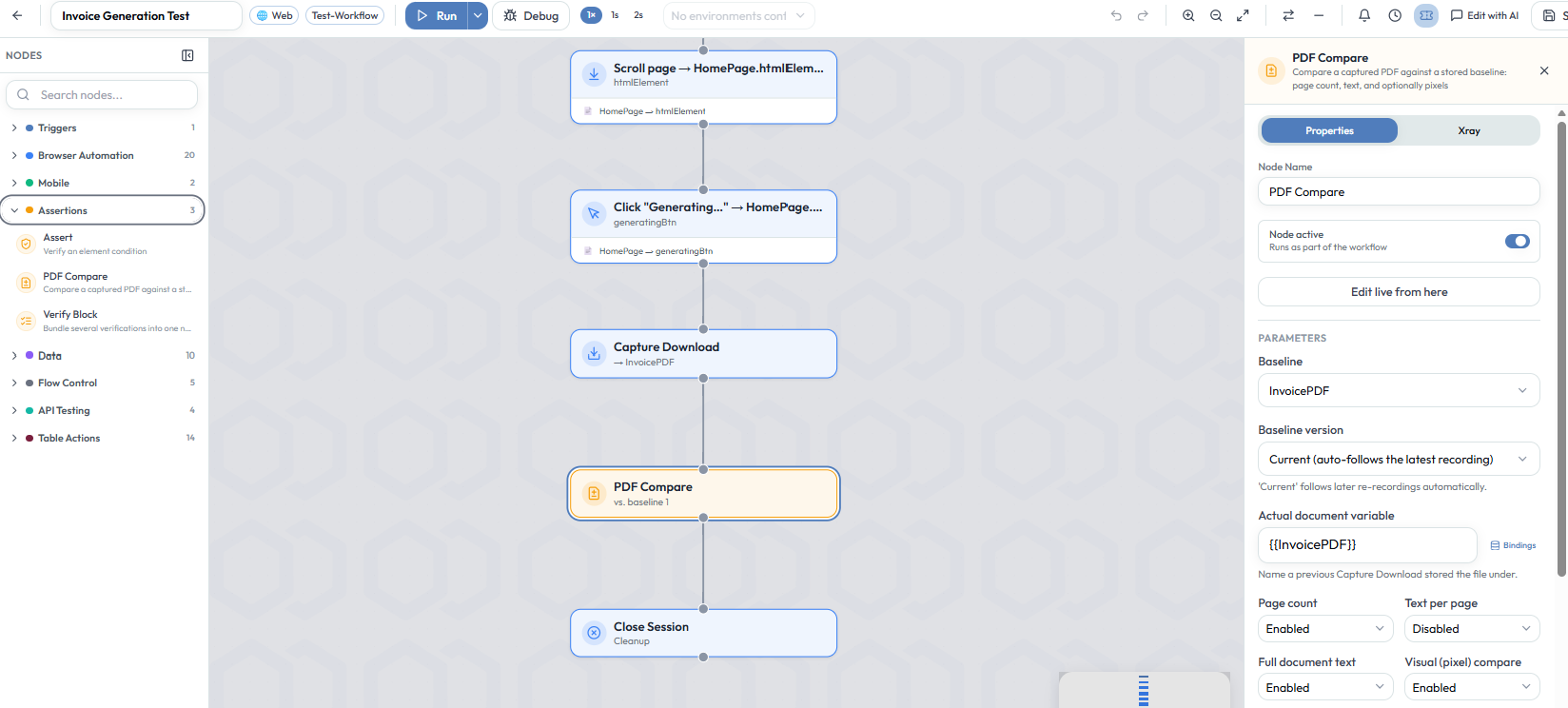This screenshot has width=1568, height=708.
Task: Switch to the Properties tab
Action: 1329,130
